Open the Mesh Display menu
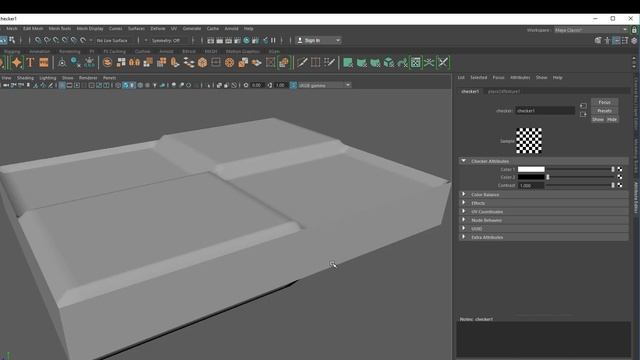Screen dimensions: 640x360 coord(90,29)
